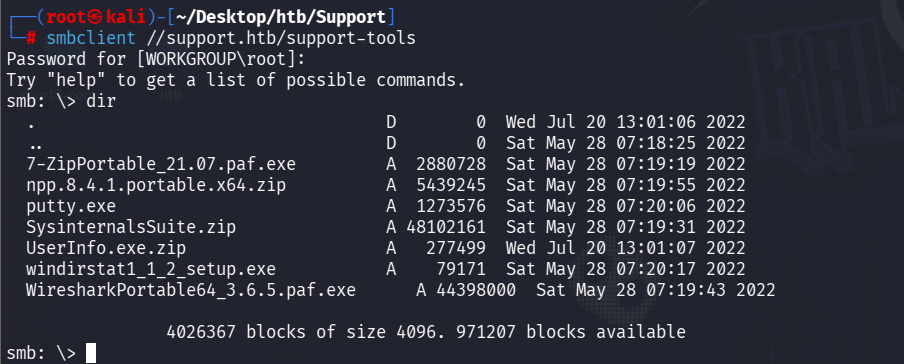Click the red hash prompt symbol
The width and height of the screenshot is (904, 364).
click(x=31, y=39)
